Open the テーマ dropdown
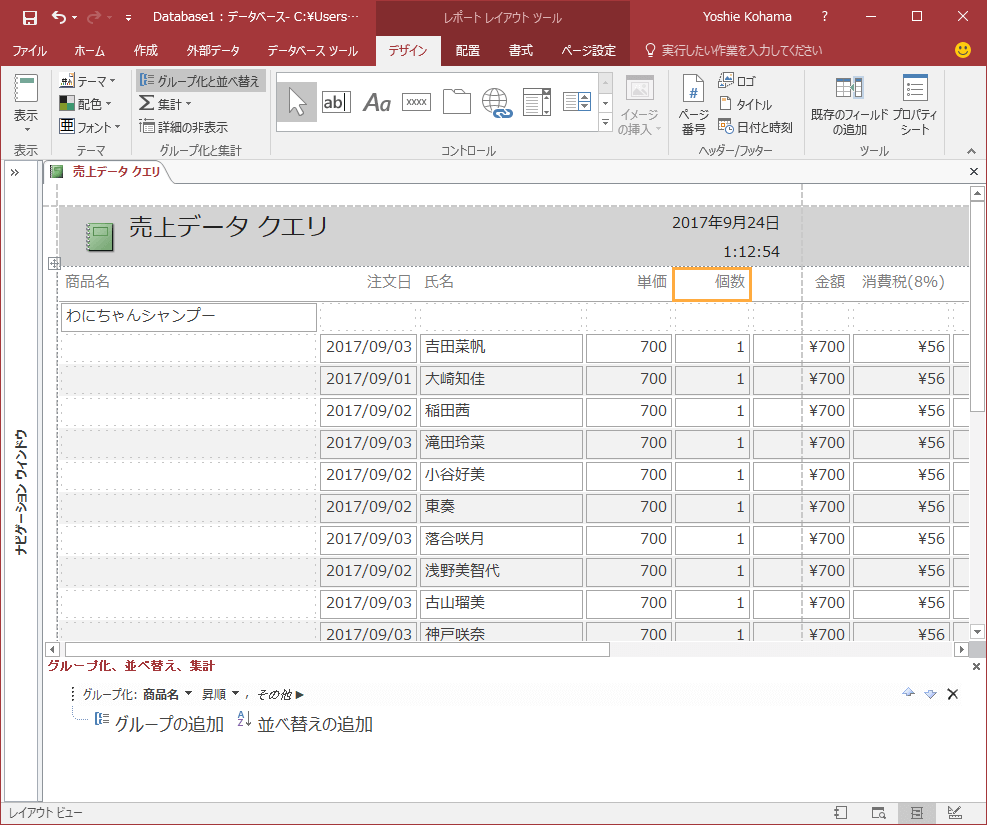The width and height of the screenshot is (987, 825). [87, 81]
